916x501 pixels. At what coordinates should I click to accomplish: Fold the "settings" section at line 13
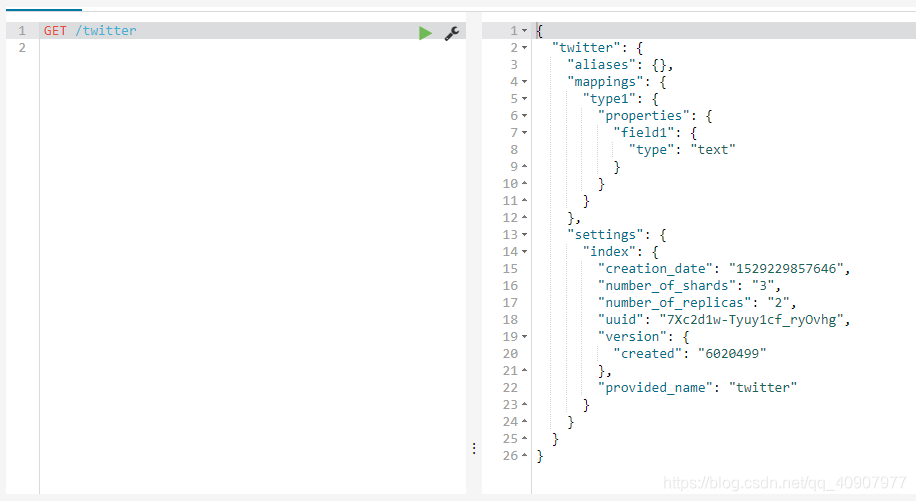coord(525,235)
